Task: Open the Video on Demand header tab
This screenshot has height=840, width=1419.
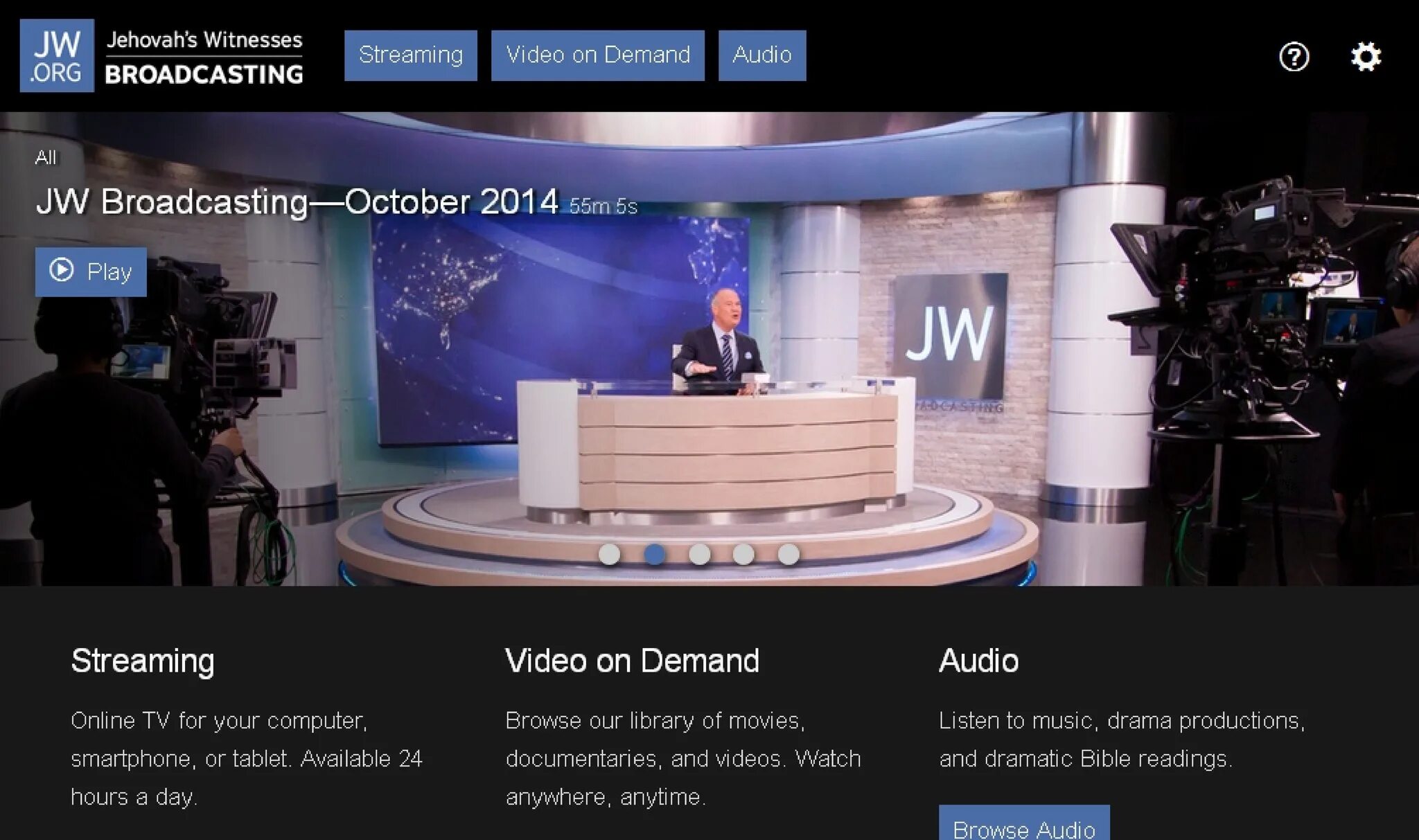Action: click(x=598, y=55)
